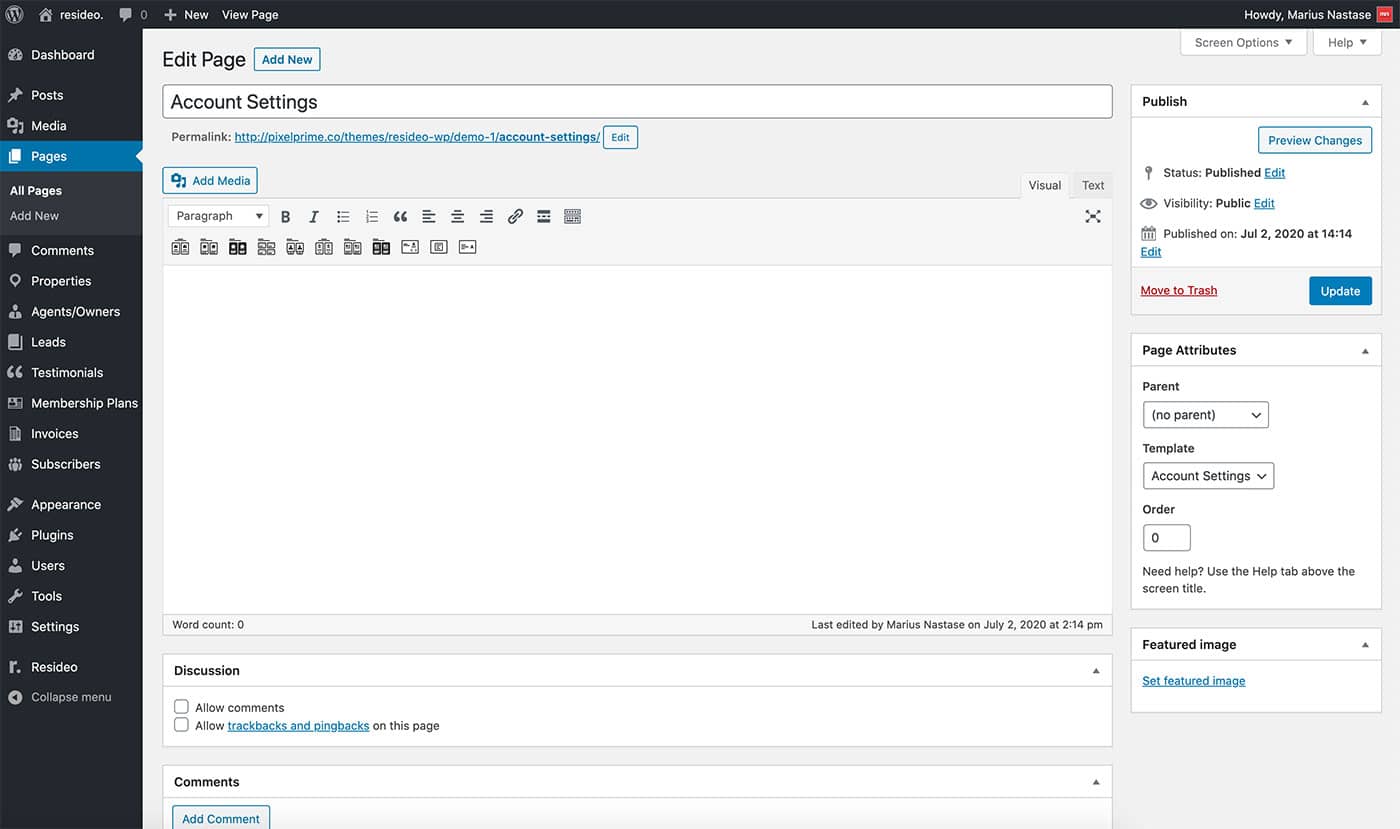
Task: Check Allow trackbacks and pingbacks option
Action: coord(181,725)
